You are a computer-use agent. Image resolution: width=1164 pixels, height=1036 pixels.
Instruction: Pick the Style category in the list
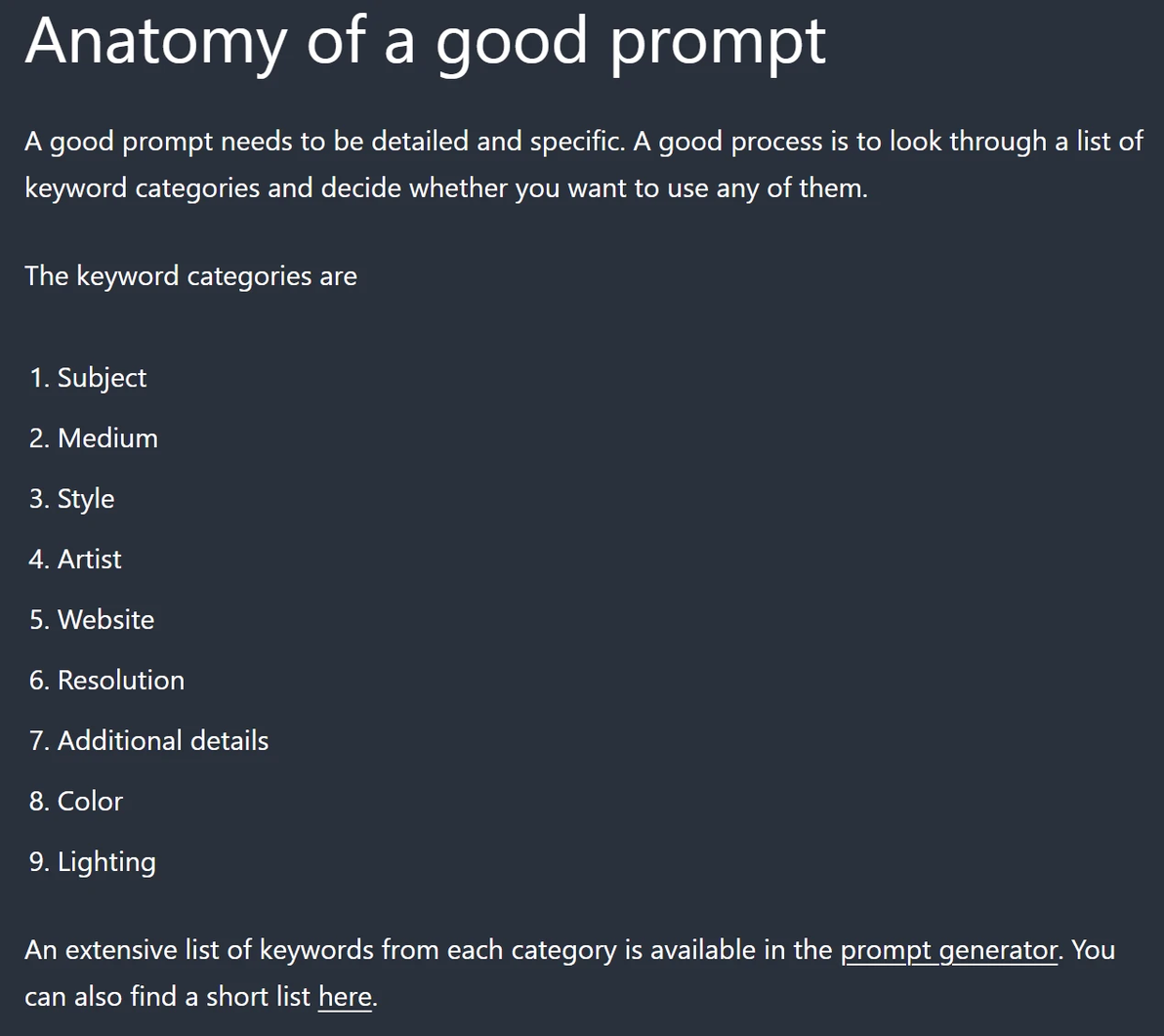pyautogui.click(x=86, y=499)
